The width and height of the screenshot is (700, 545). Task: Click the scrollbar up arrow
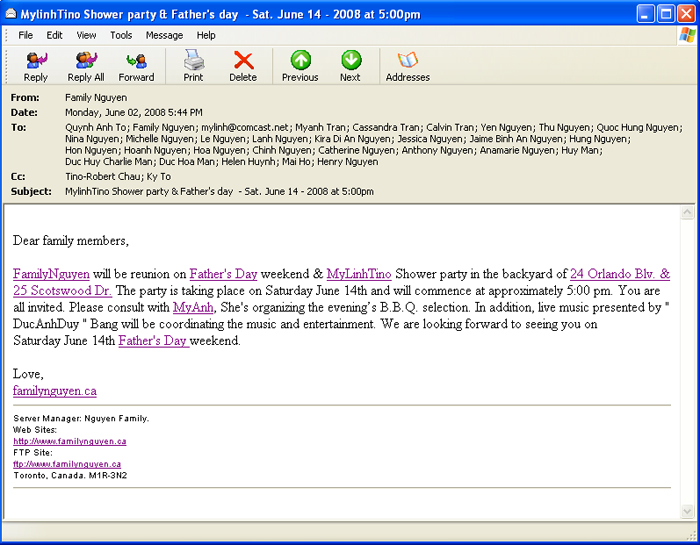coord(687,213)
